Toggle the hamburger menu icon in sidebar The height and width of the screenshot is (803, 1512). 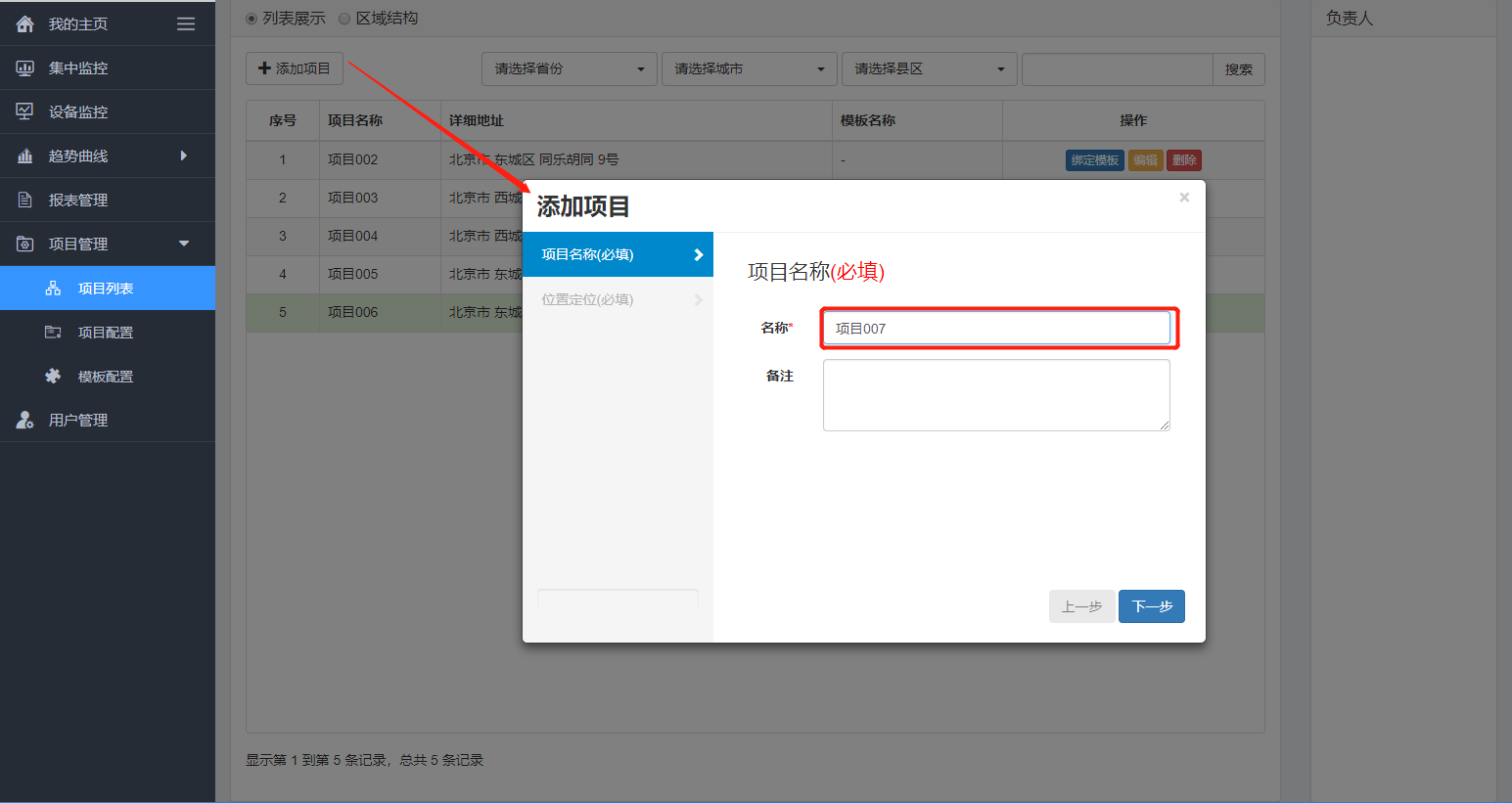pyautogui.click(x=186, y=23)
